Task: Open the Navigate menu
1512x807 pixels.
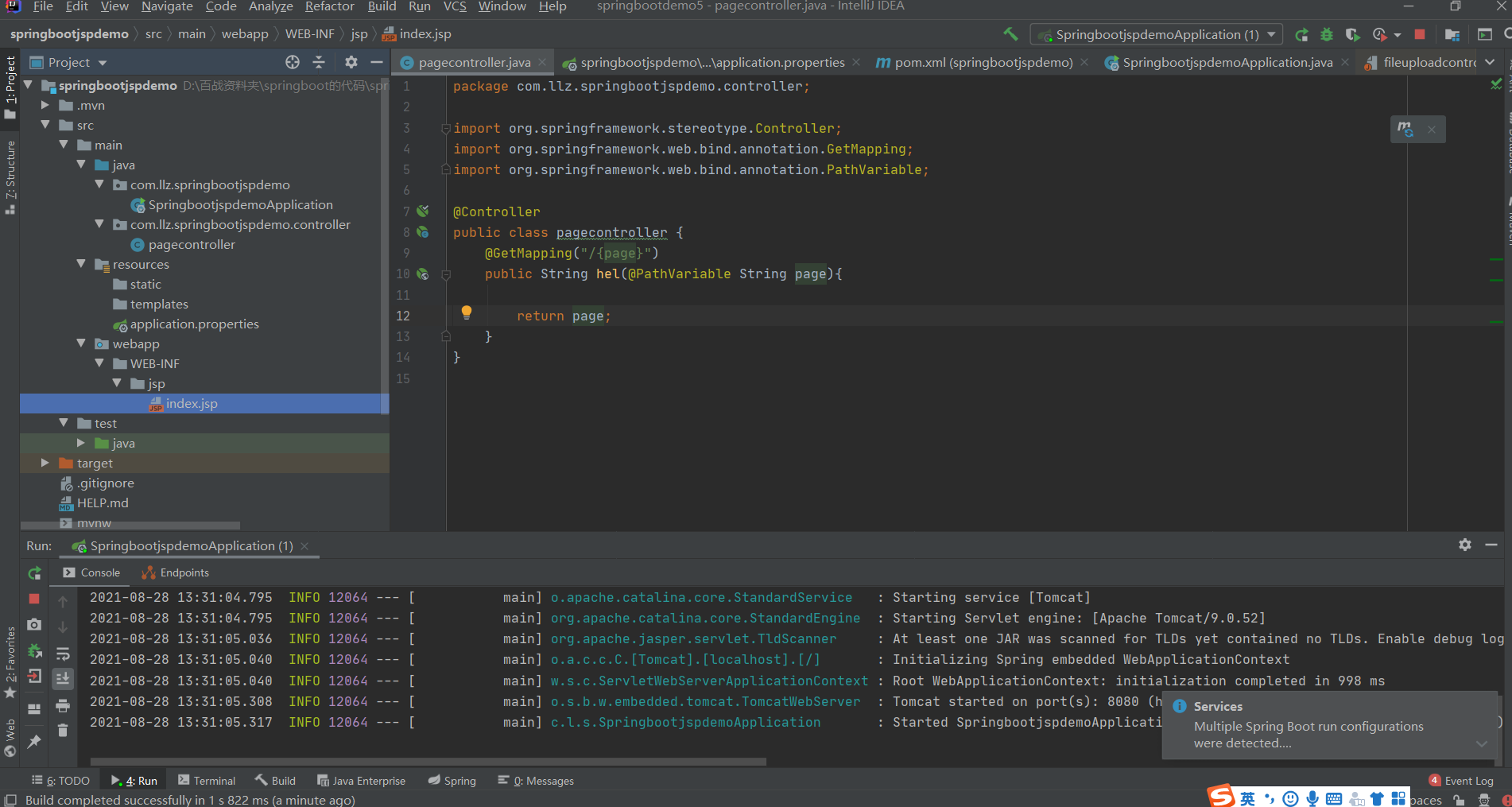Action: (x=167, y=6)
